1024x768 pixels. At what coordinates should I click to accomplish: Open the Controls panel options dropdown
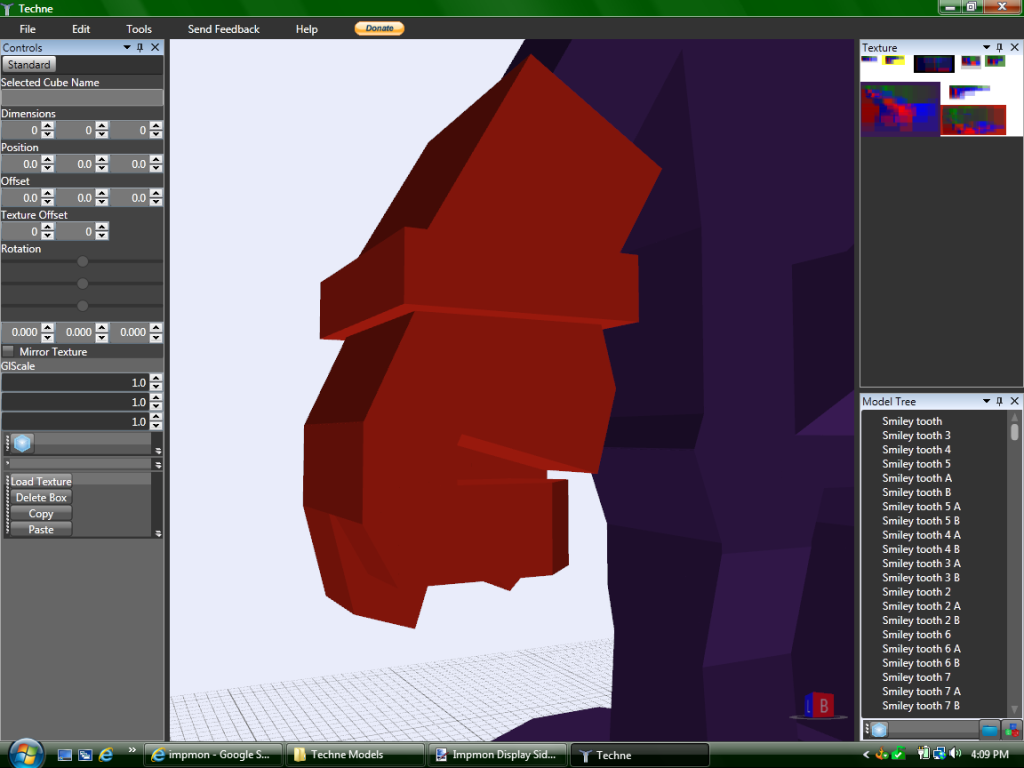click(x=127, y=48)
